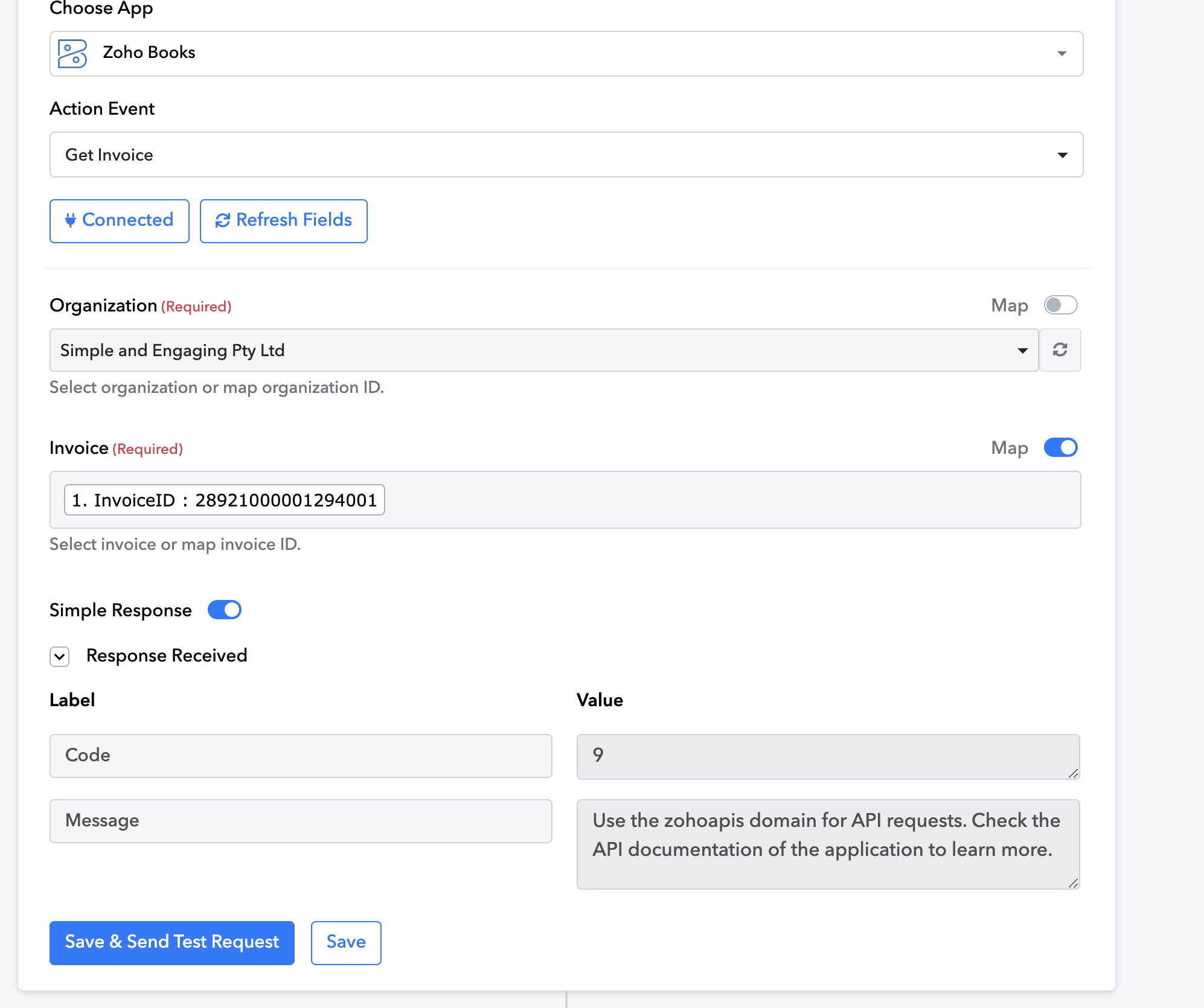Click the Message value text area

tap(828, 844)
